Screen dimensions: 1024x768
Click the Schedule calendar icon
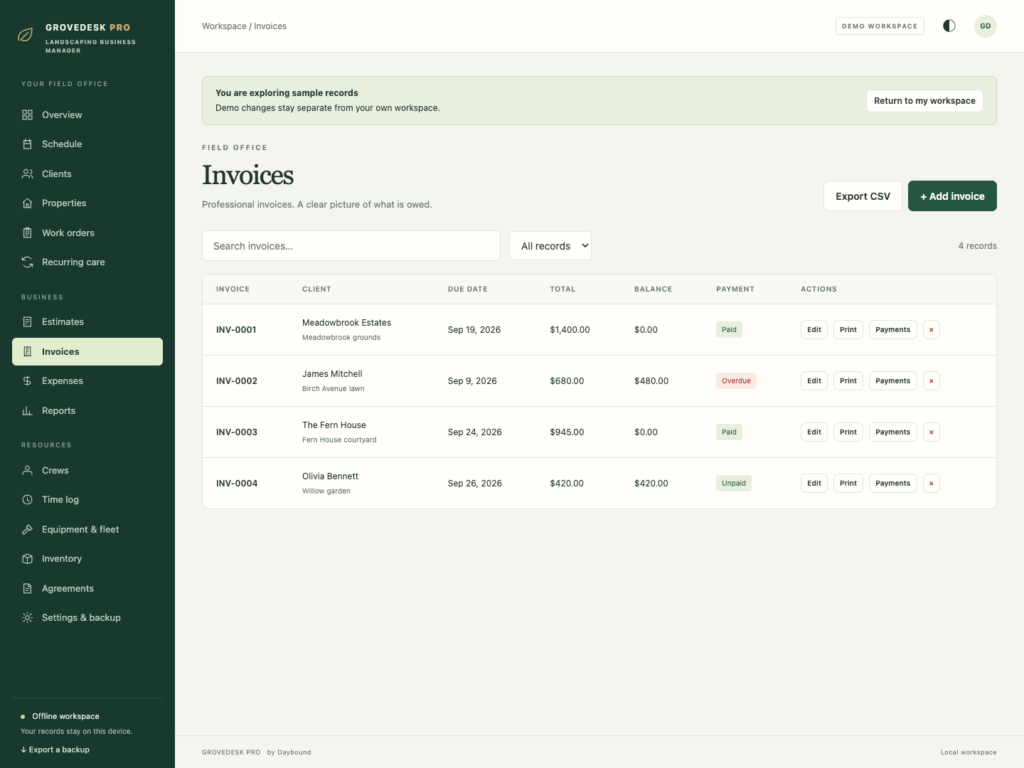27,144
